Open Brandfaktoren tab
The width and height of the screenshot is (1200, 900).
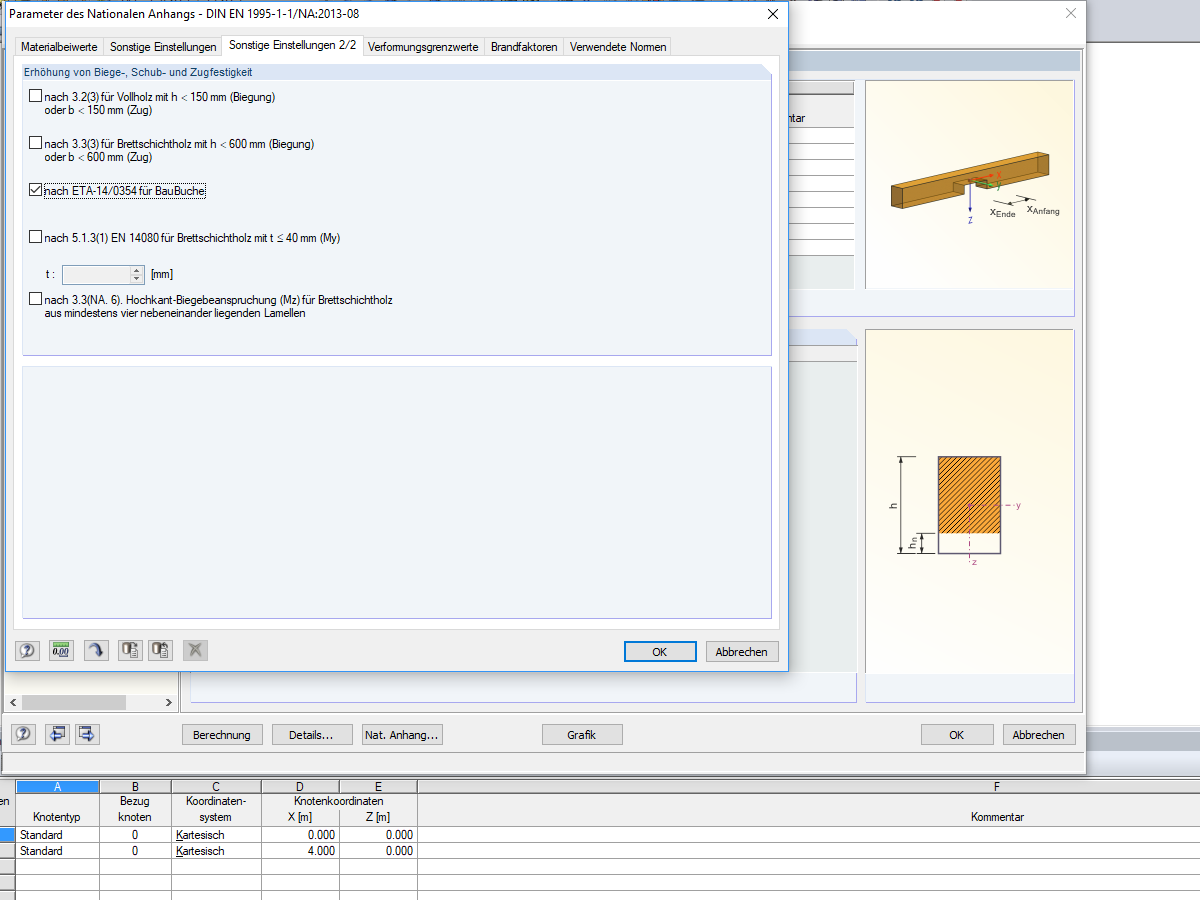coord(524,47)
